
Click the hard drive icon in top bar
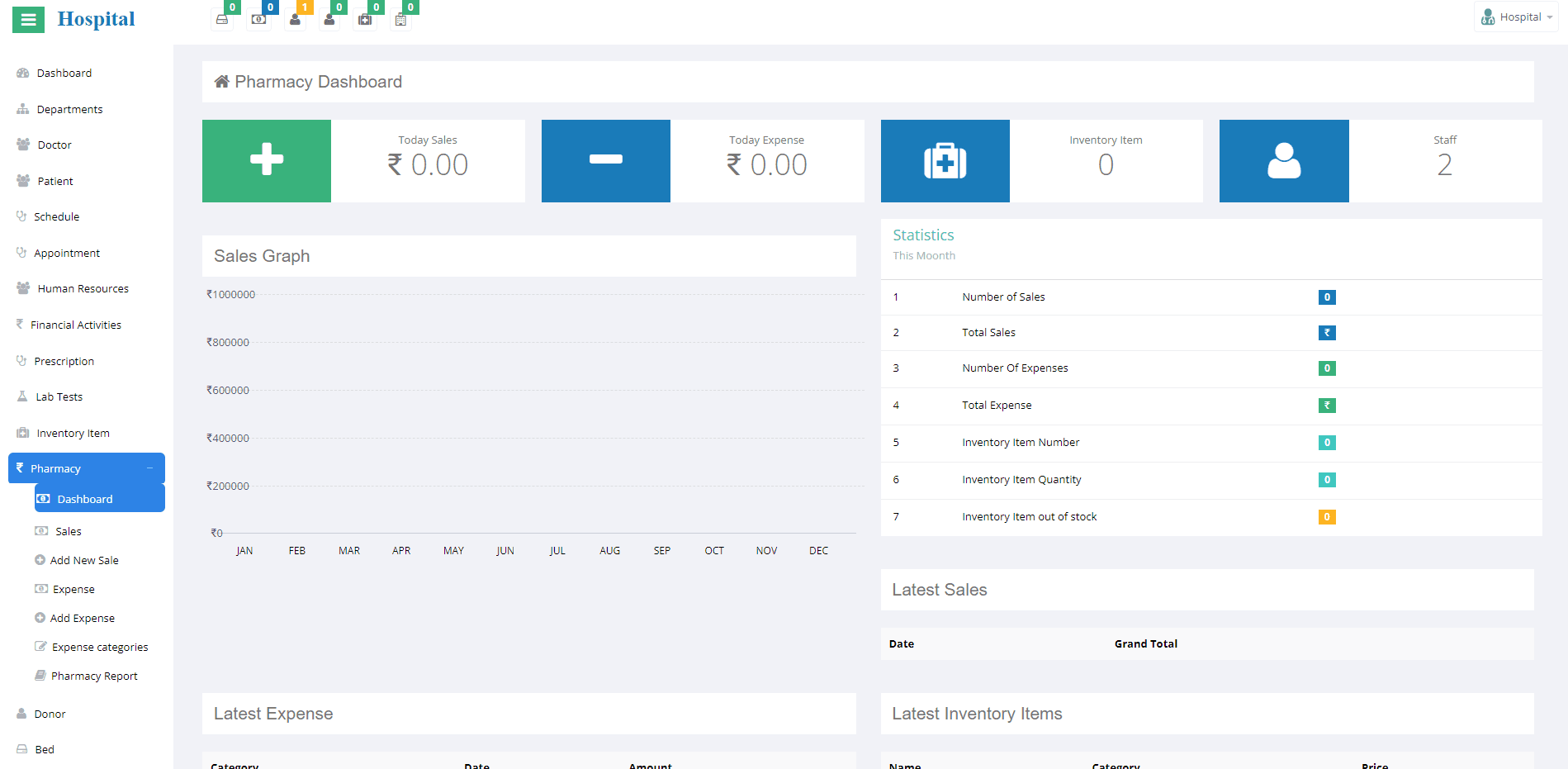[222, 20]
